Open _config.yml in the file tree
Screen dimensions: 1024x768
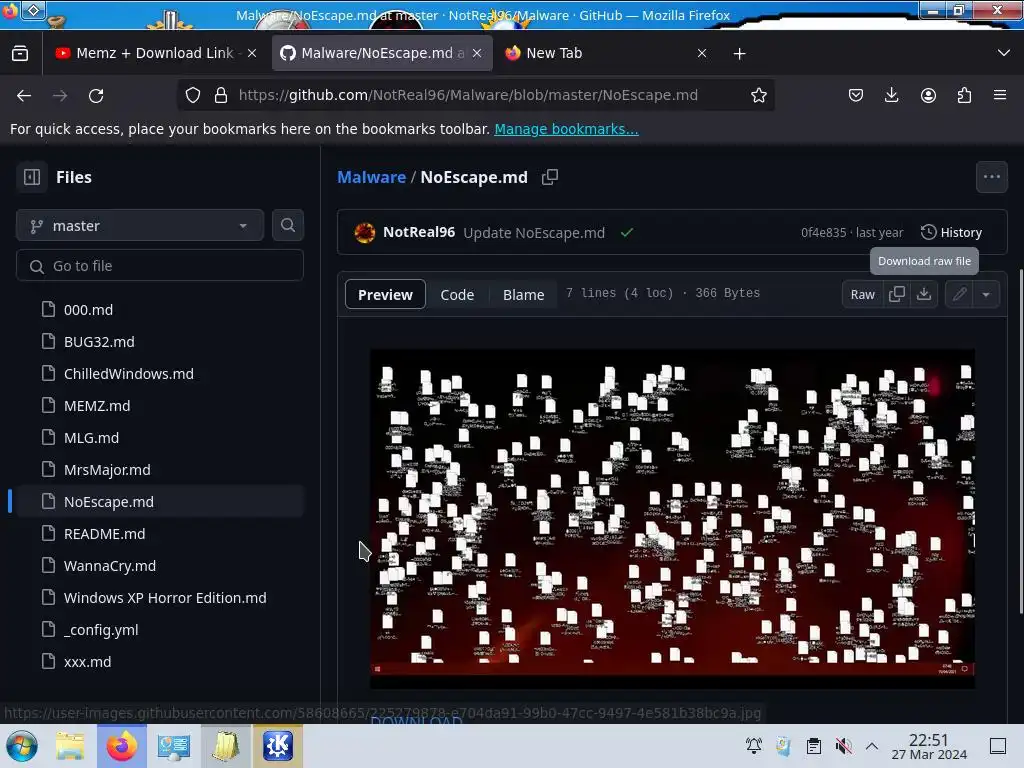(160, 630)
